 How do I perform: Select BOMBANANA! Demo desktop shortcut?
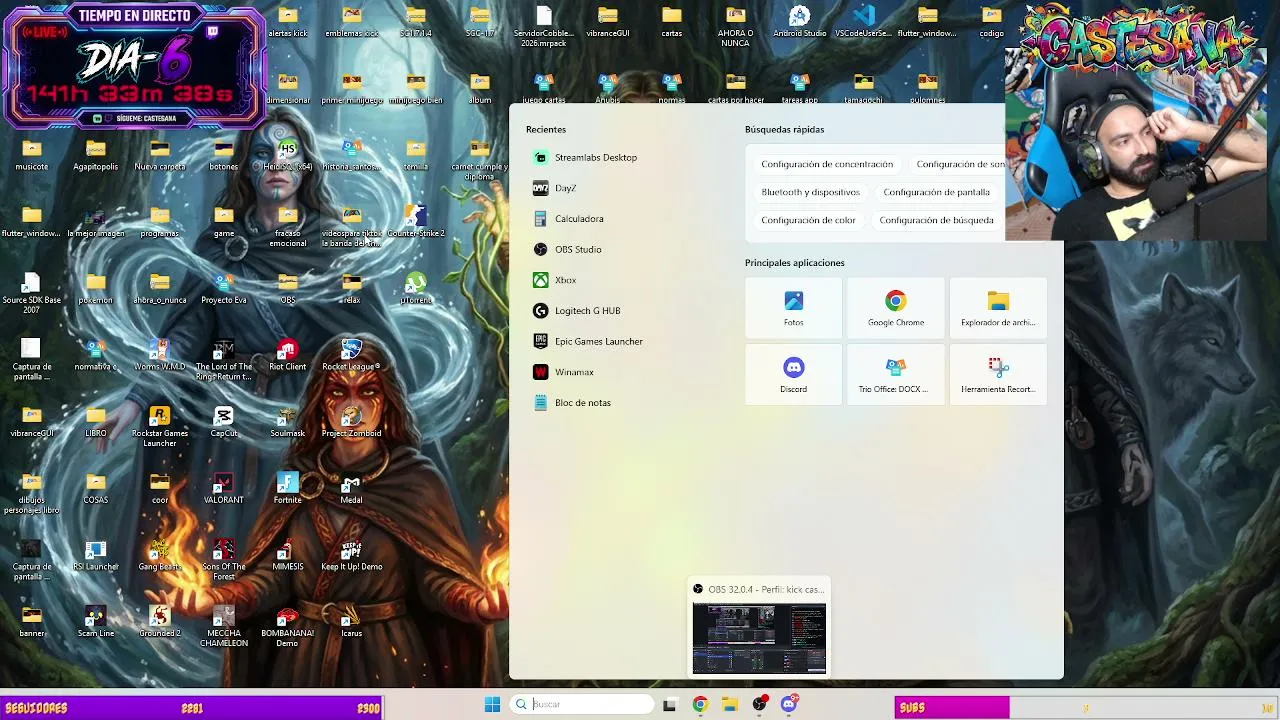point(288,626)
